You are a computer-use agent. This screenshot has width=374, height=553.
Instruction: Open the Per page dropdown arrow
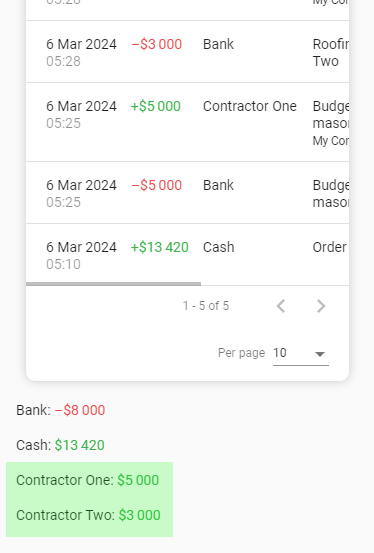[320, 354]
